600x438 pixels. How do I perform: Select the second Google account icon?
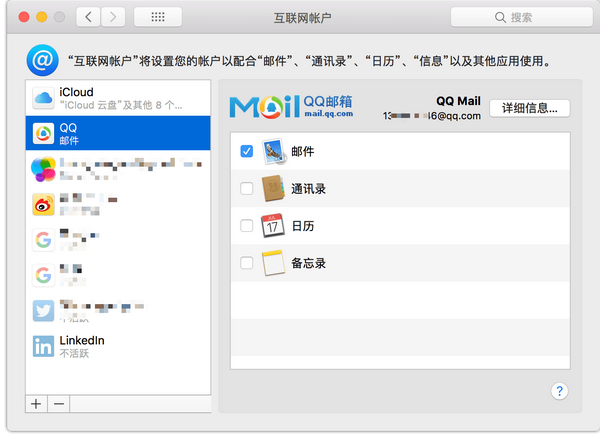(43, 275)
